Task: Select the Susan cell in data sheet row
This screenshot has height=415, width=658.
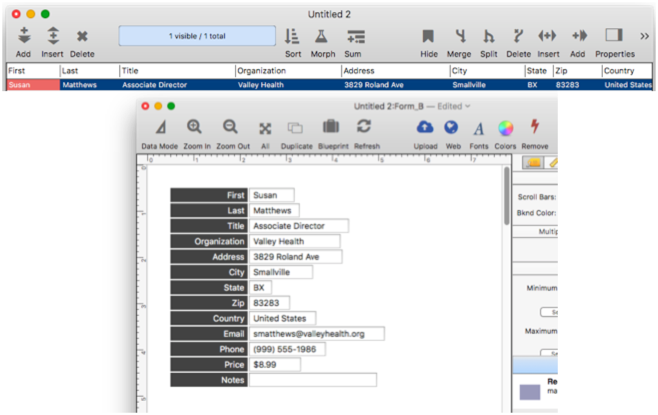Action: click(33, 85)
